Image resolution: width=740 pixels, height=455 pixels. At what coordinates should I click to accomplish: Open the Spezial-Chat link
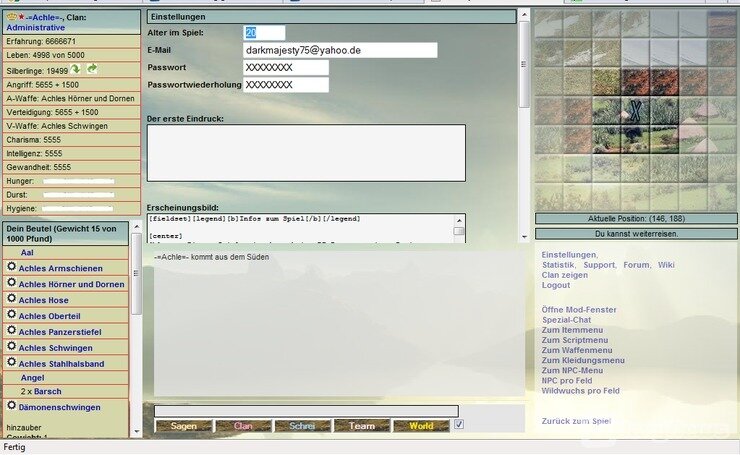(x=566, y=320)
